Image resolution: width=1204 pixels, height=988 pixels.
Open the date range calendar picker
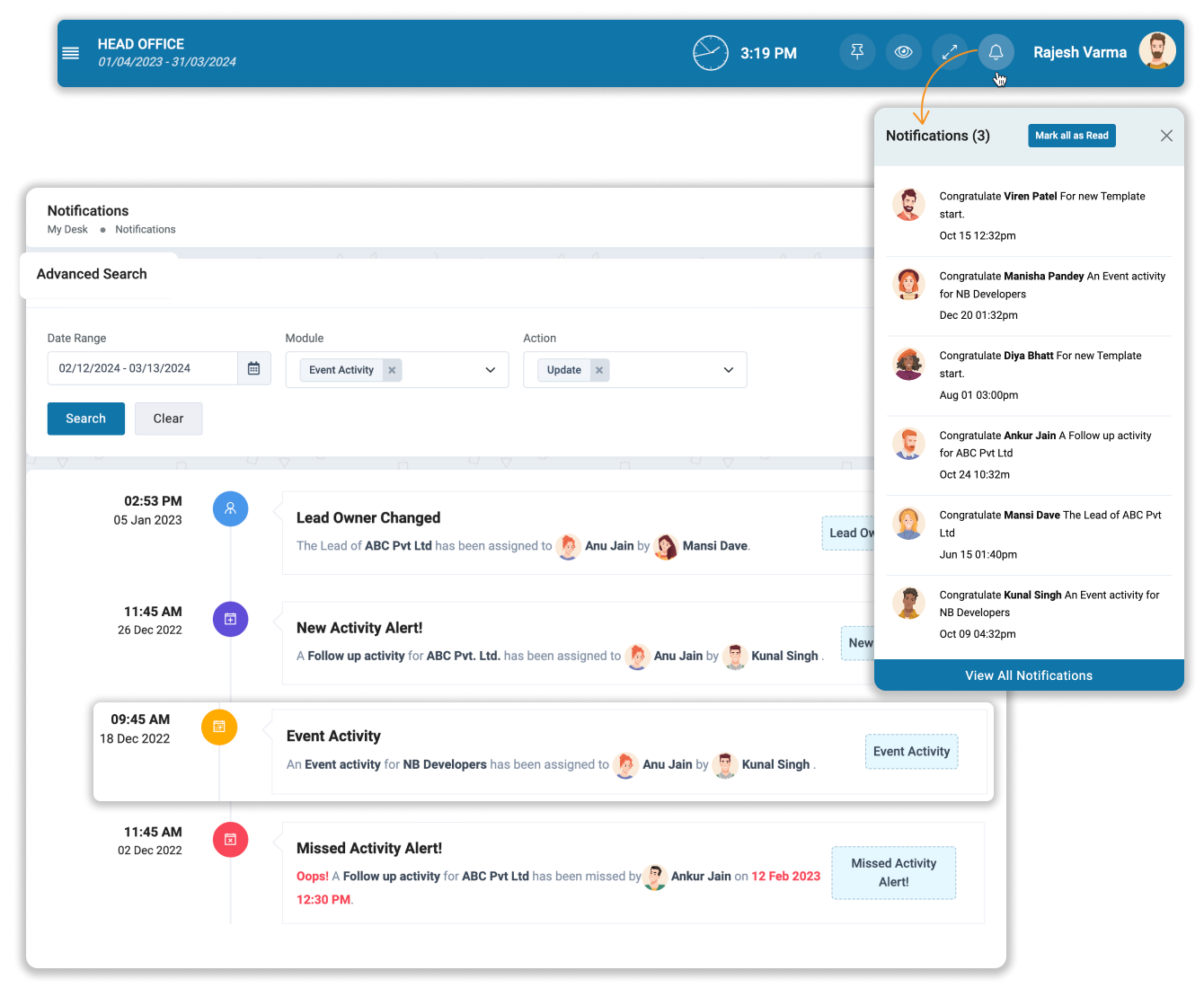coord(253,367)
